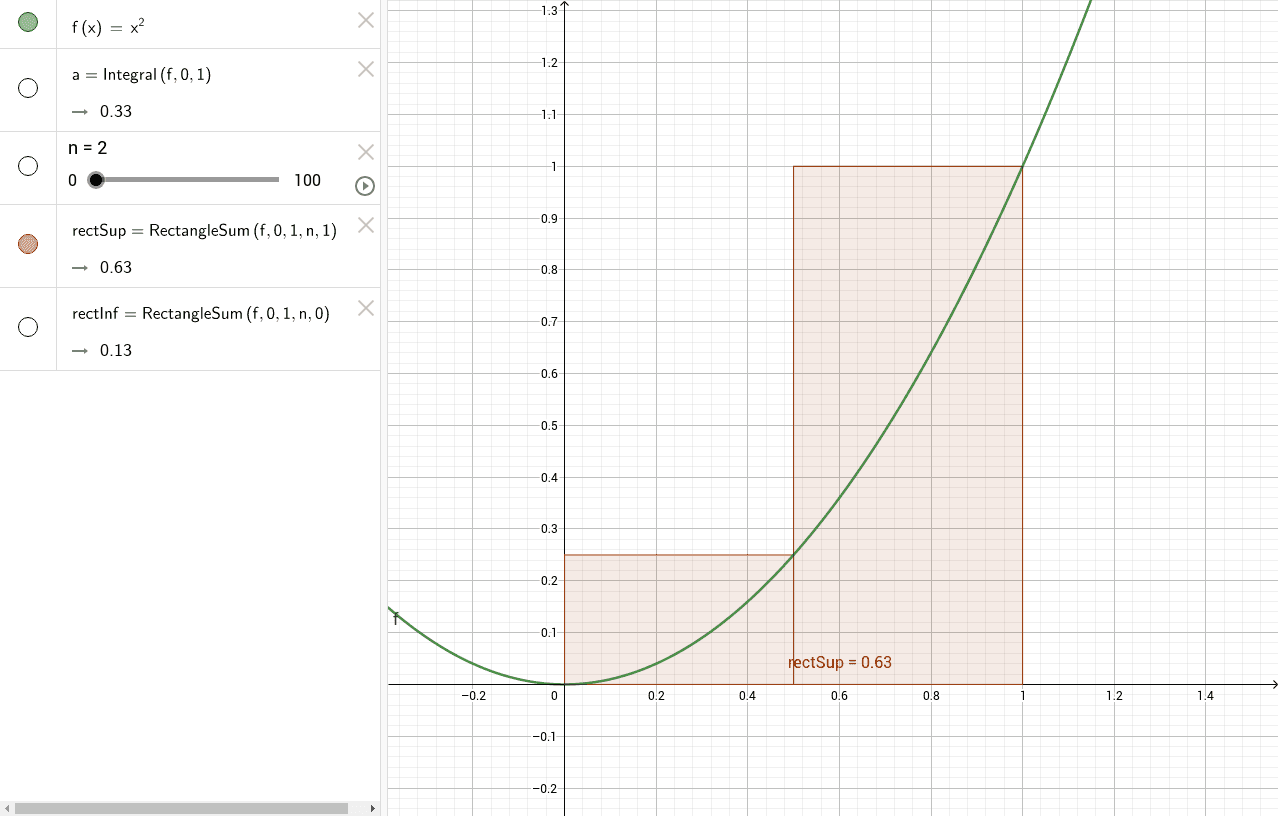This screenshot has height=818, width=1280.
Task: Toggle visibility of slider n object
Action: tap(27, 167)
